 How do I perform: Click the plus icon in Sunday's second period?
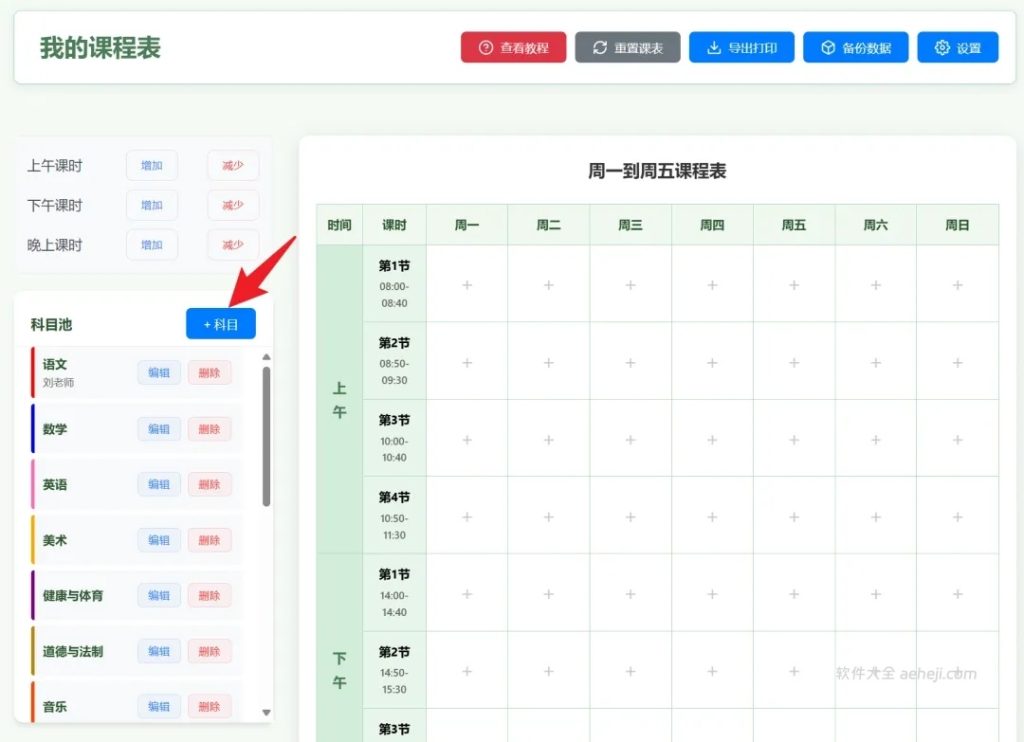click(957, 361)
